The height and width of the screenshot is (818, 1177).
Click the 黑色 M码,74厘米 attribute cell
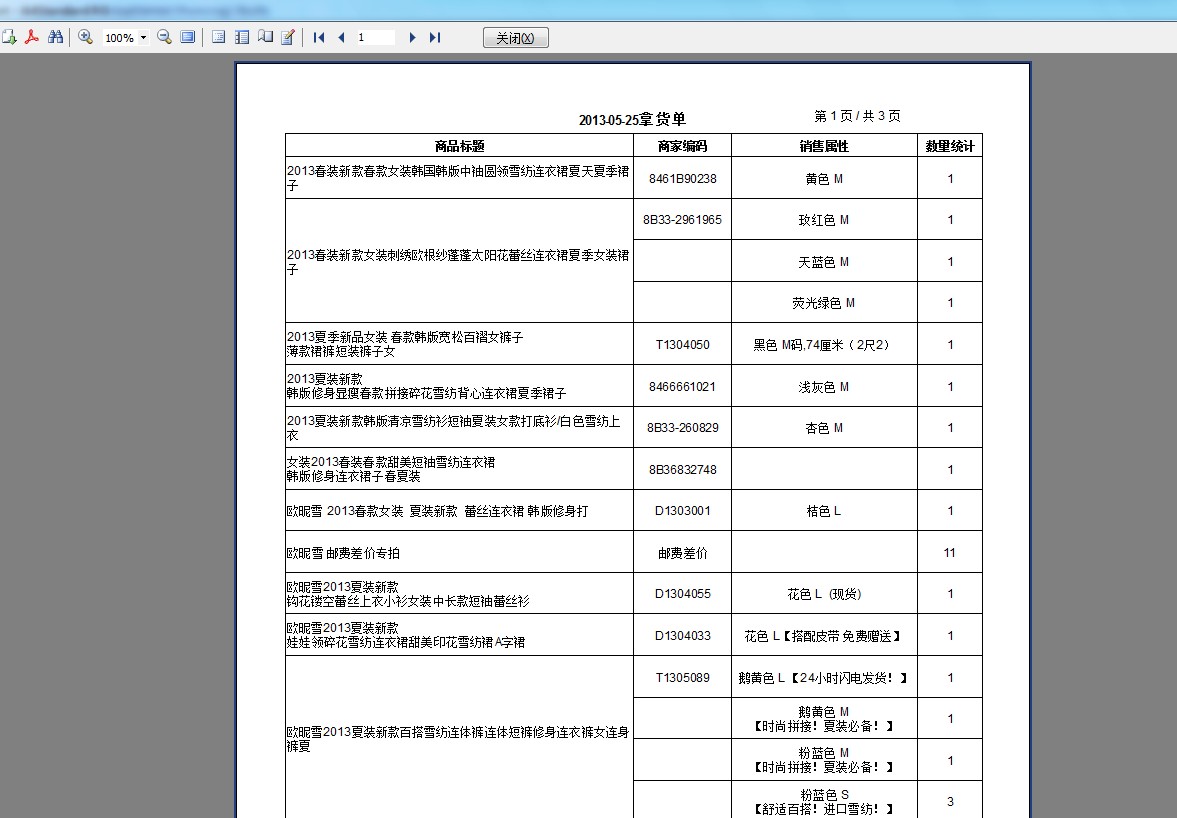pos(824,344)
